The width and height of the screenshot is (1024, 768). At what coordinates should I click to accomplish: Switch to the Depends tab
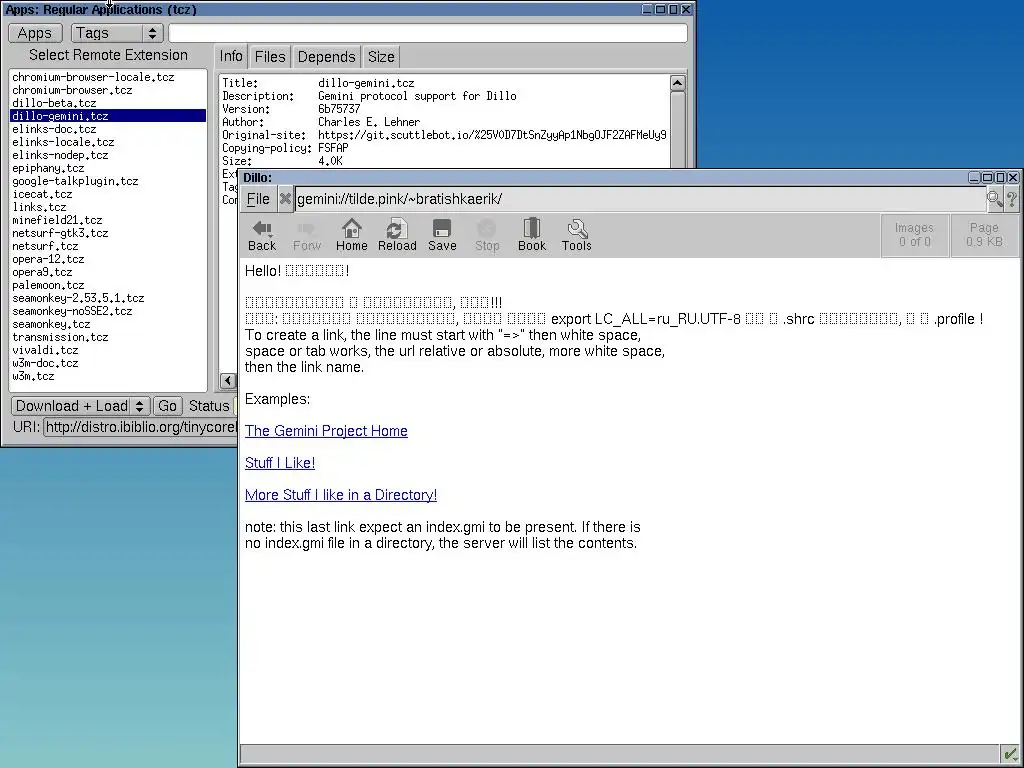(327, 57)
